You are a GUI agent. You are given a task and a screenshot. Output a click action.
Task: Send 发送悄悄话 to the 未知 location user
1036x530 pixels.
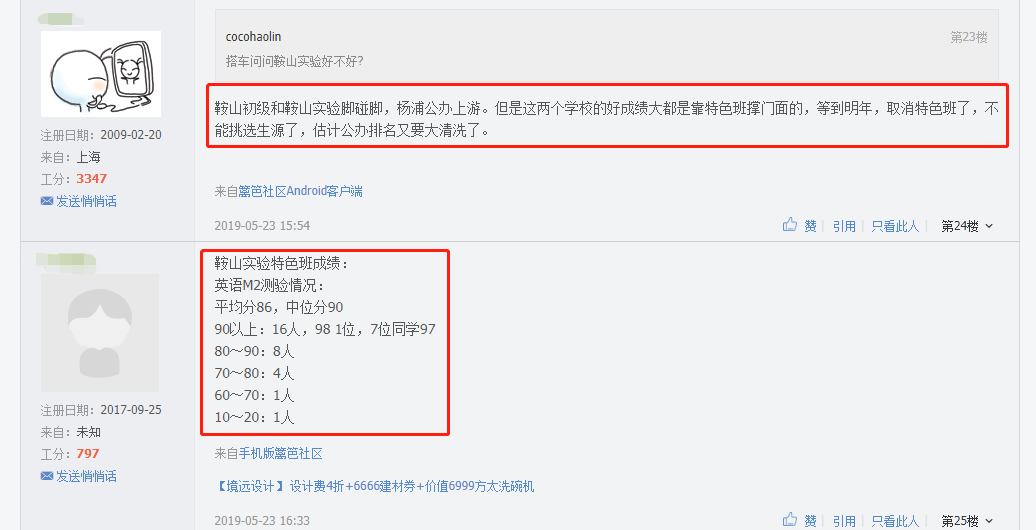click(x=86, y=476)
